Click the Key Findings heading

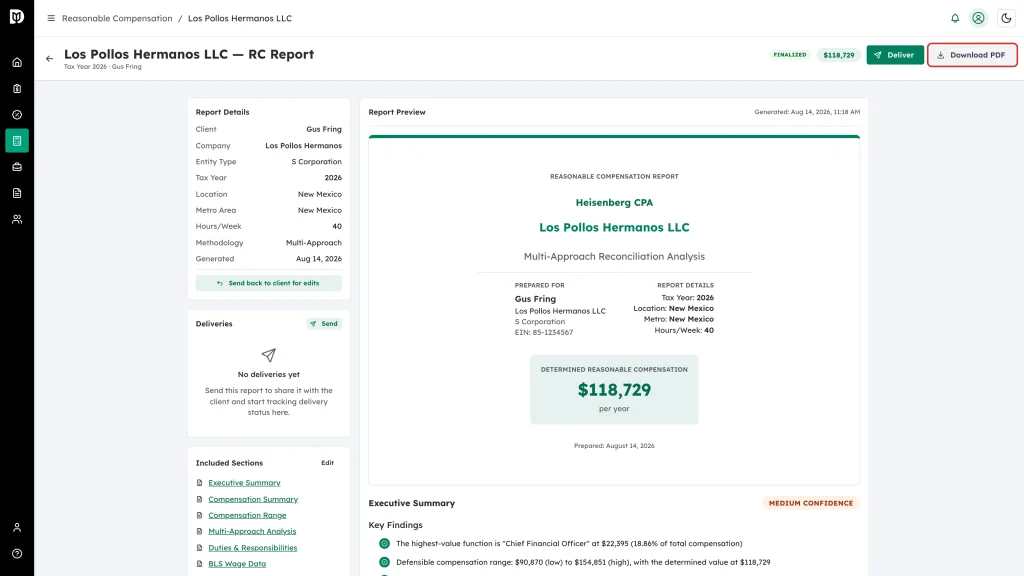point(395,525)
